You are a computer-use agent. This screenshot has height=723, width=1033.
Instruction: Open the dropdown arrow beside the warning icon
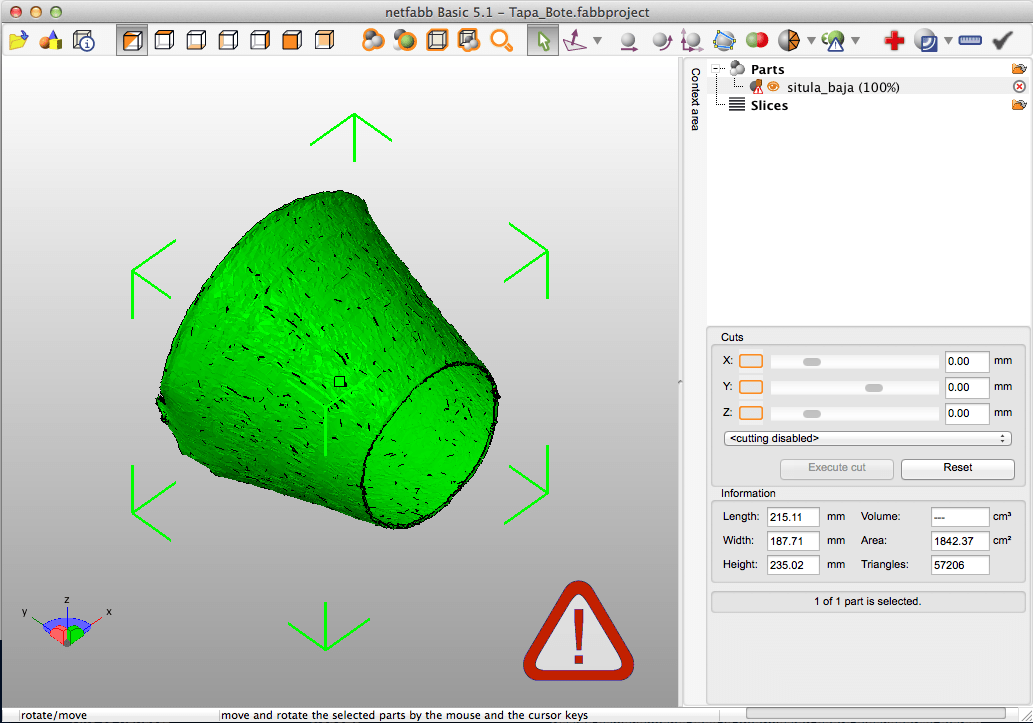(857, 41)
